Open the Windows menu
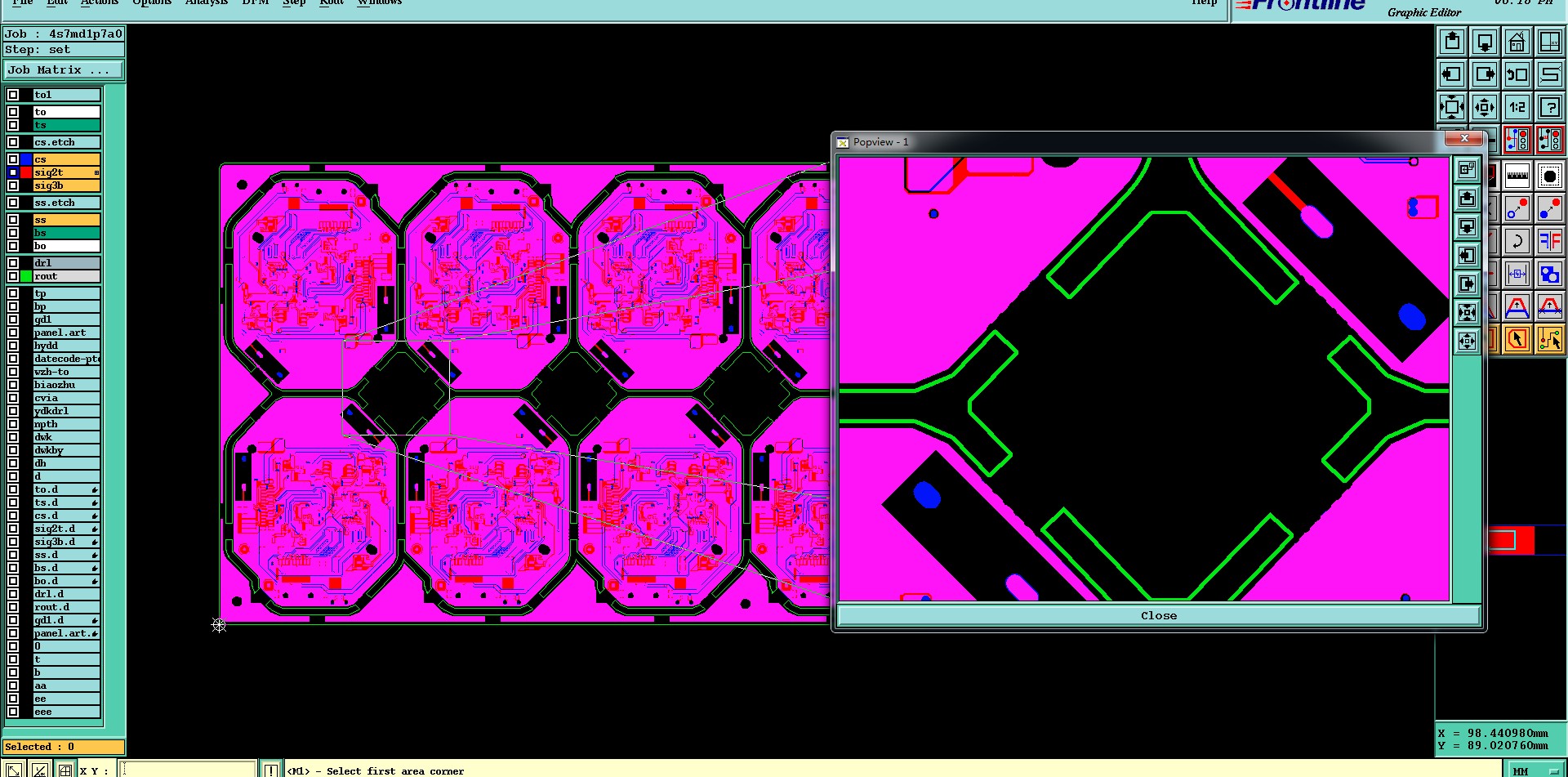The image size is (1568, 777). click(x=380, y=2)
